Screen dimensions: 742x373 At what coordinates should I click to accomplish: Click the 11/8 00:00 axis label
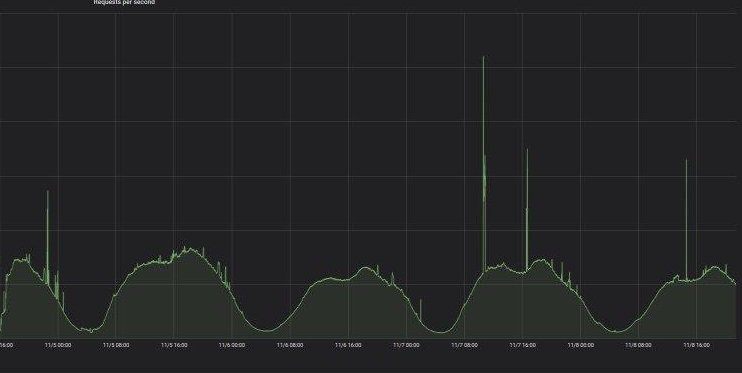tap(581, 346)
